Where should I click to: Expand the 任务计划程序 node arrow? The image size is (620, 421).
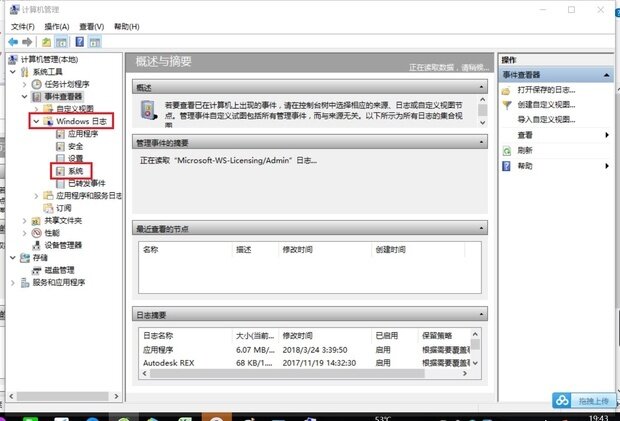coord(25,84)
